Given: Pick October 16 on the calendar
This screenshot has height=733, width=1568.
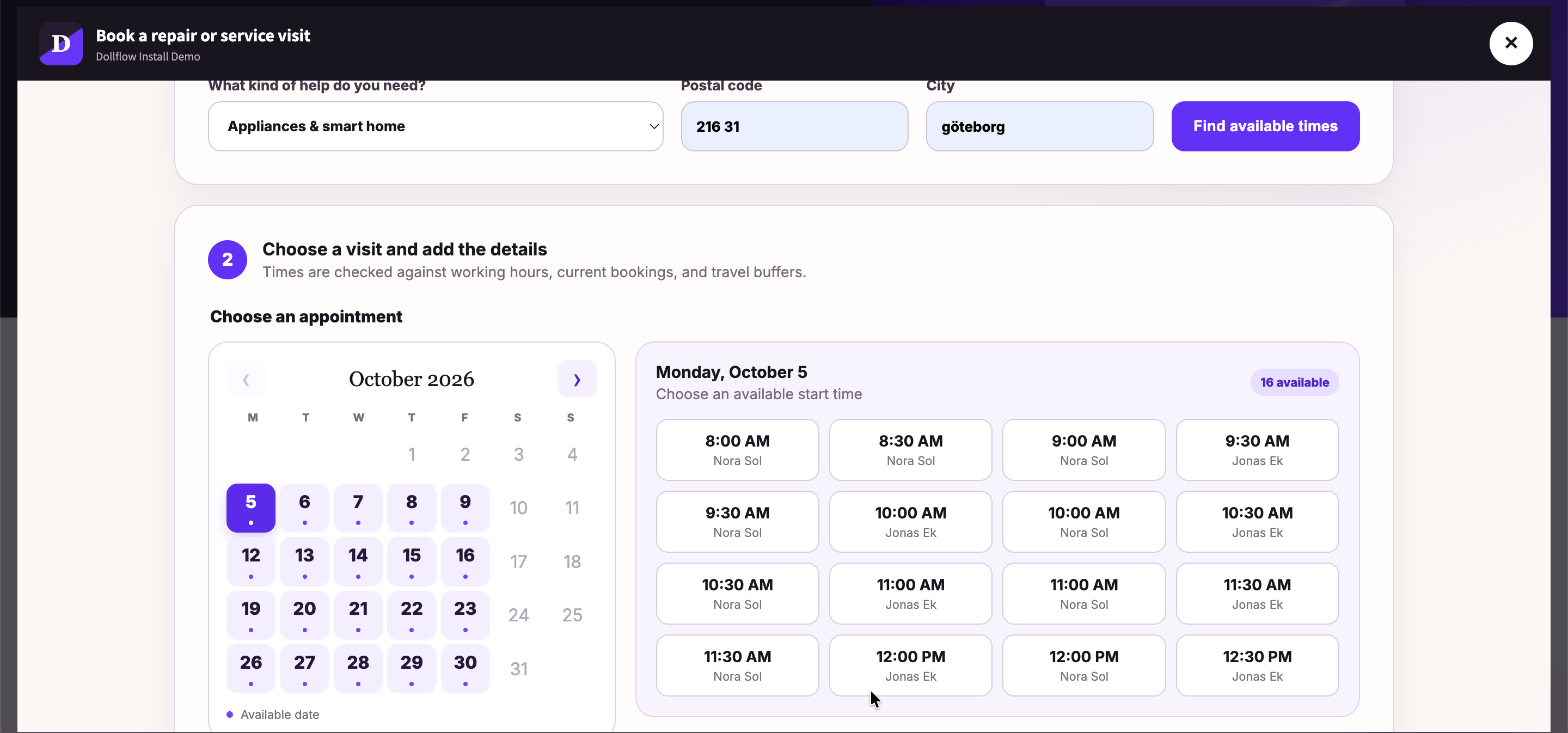Looking at the screenshot, I should [465, 561].
